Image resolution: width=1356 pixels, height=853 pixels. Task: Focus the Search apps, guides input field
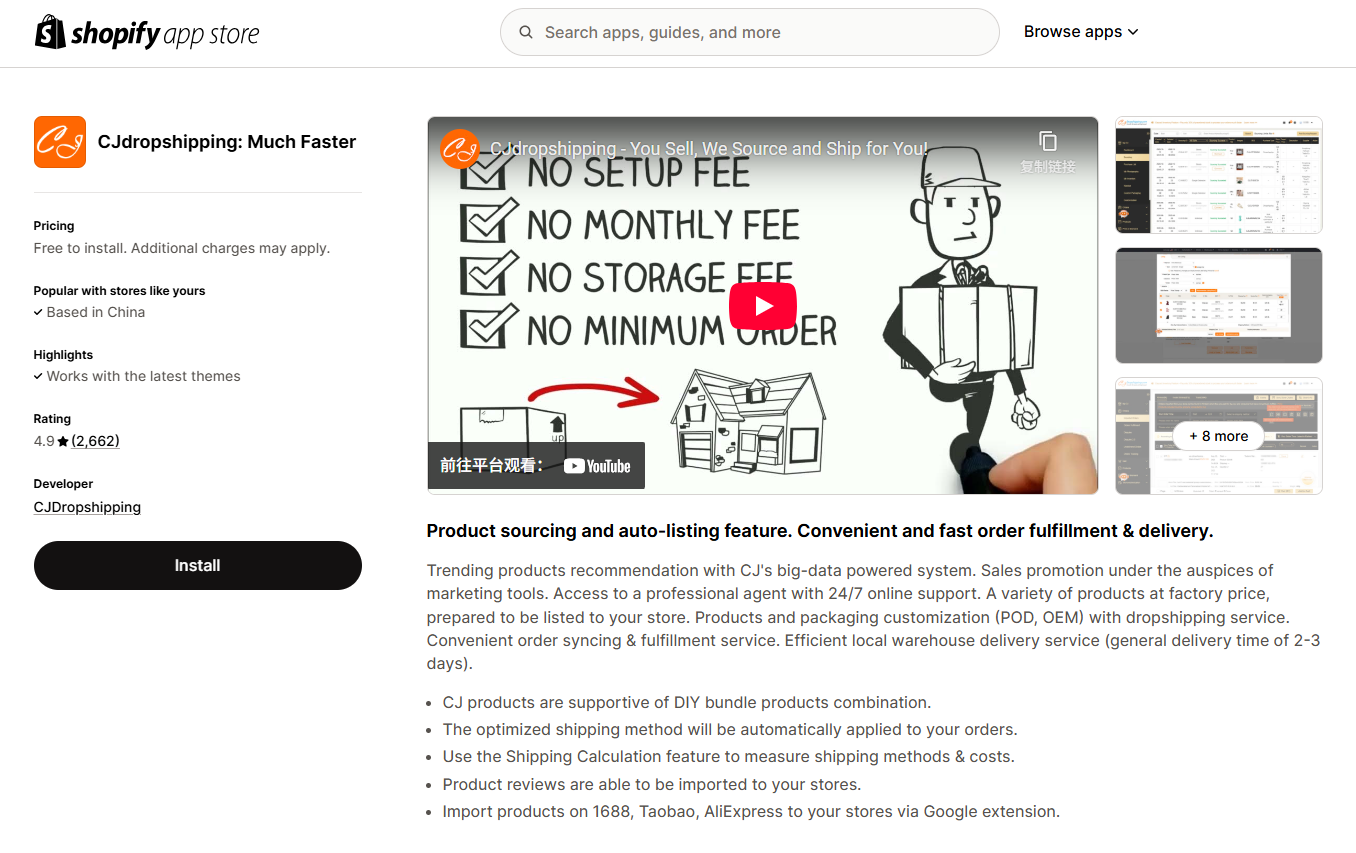point(750,32)
